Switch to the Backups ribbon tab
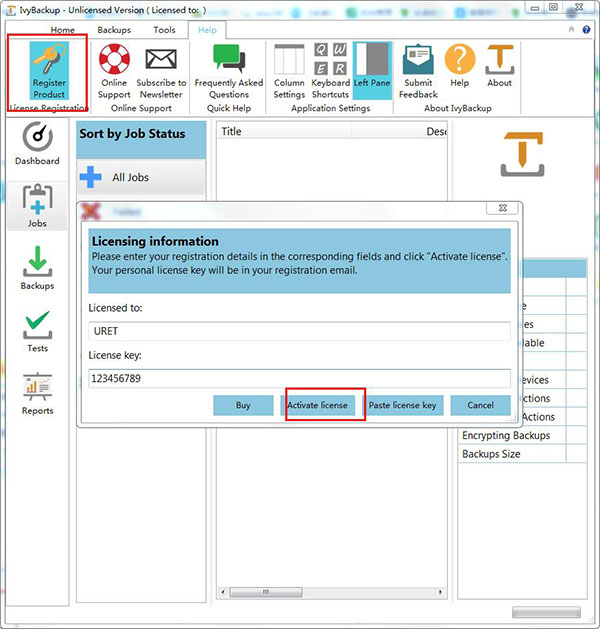The height and width of the screenshot is (629, 600). [114, 30]
